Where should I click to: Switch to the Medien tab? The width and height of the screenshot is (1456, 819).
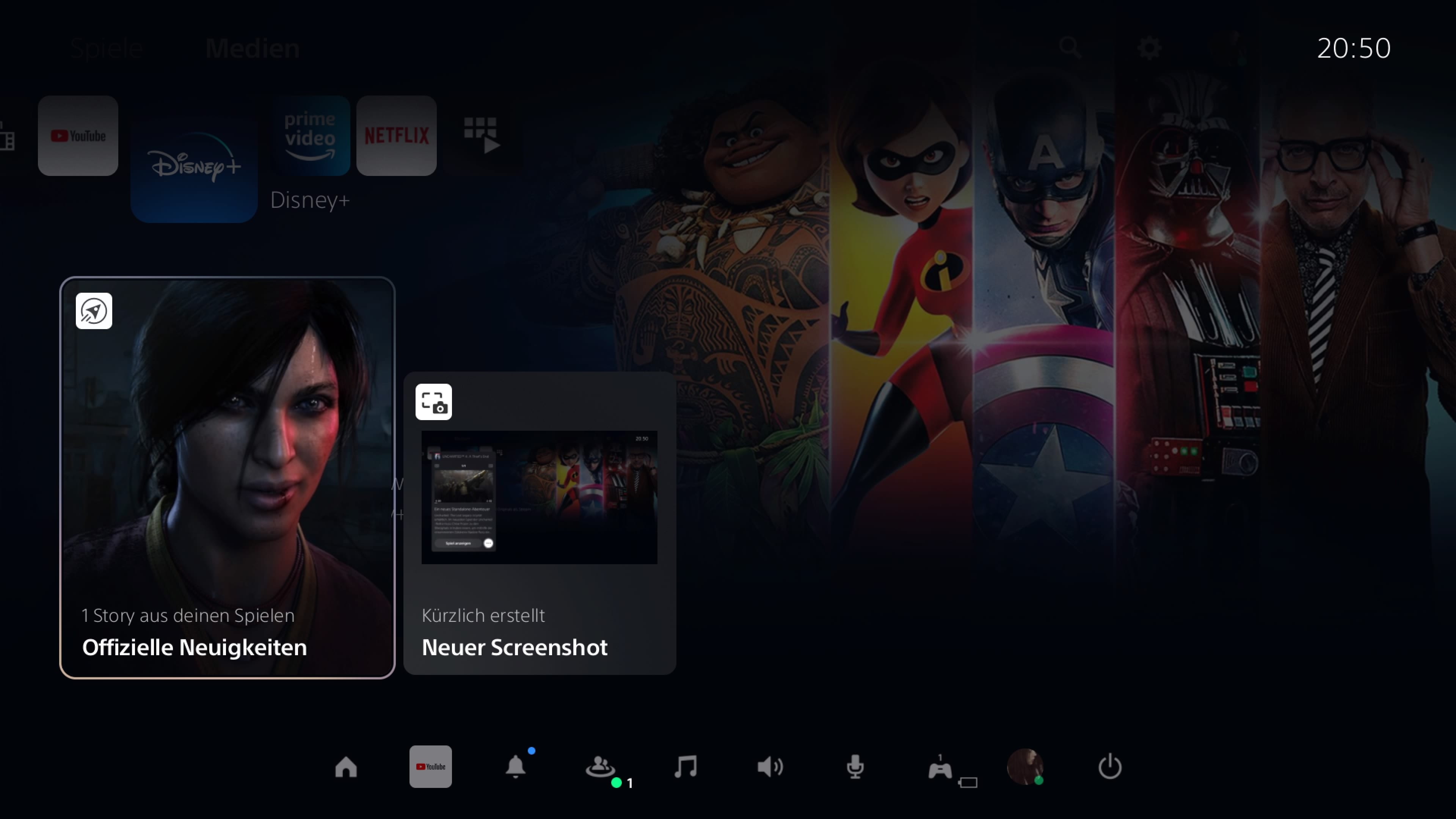(252, 49)
